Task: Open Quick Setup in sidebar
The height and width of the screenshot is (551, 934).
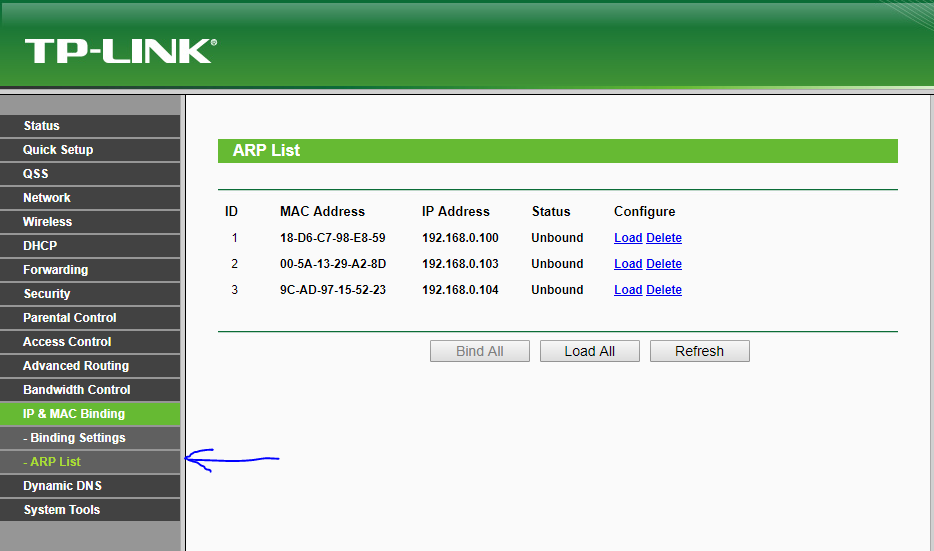Action: click(90, 150)
